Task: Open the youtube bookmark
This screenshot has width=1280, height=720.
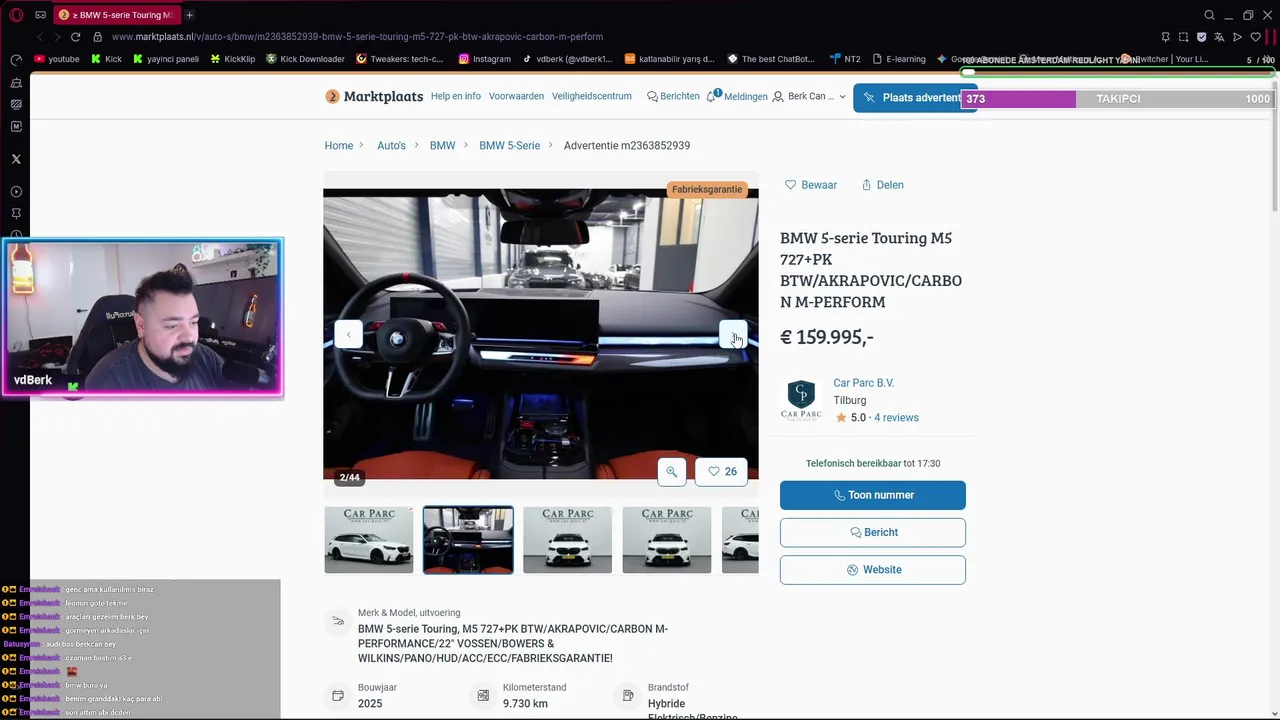Action: pos(57,59)
